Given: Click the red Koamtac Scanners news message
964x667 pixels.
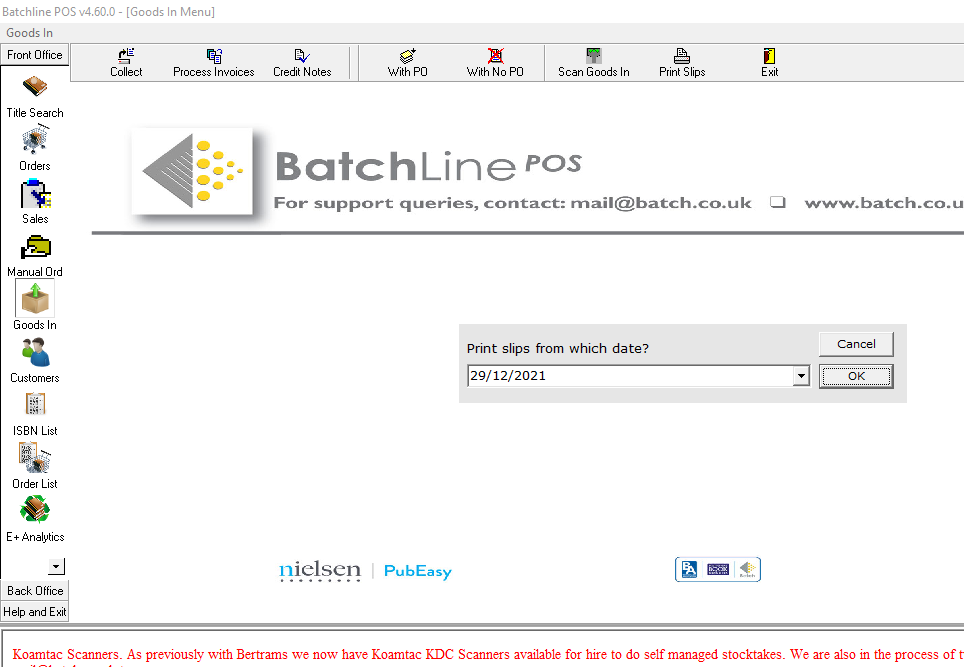Looking at the screenshot, I should click(488, 655).
